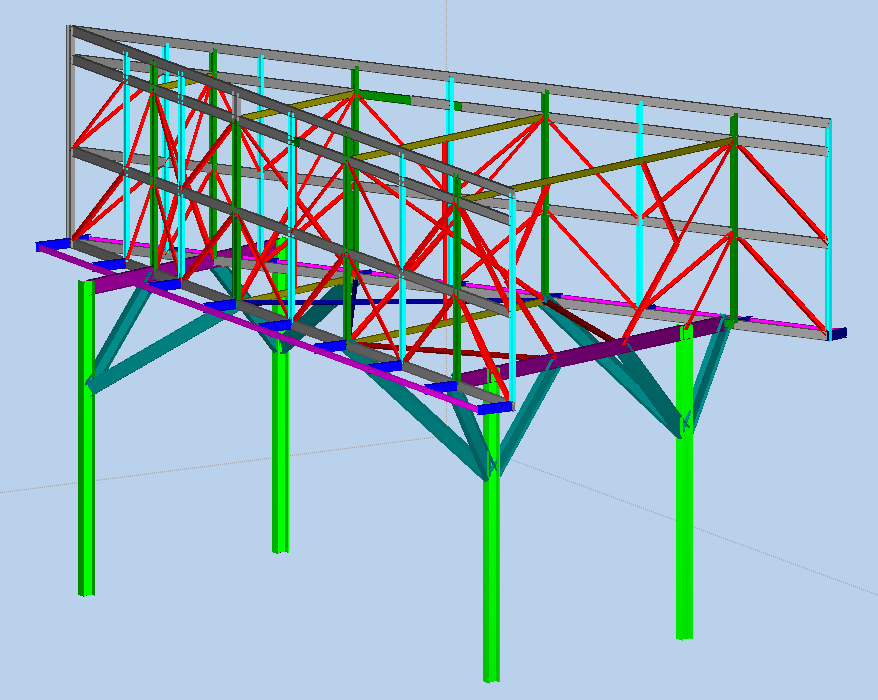Select the blue block at the far-right end
This screenshot has height=700, width=878.
838,333
